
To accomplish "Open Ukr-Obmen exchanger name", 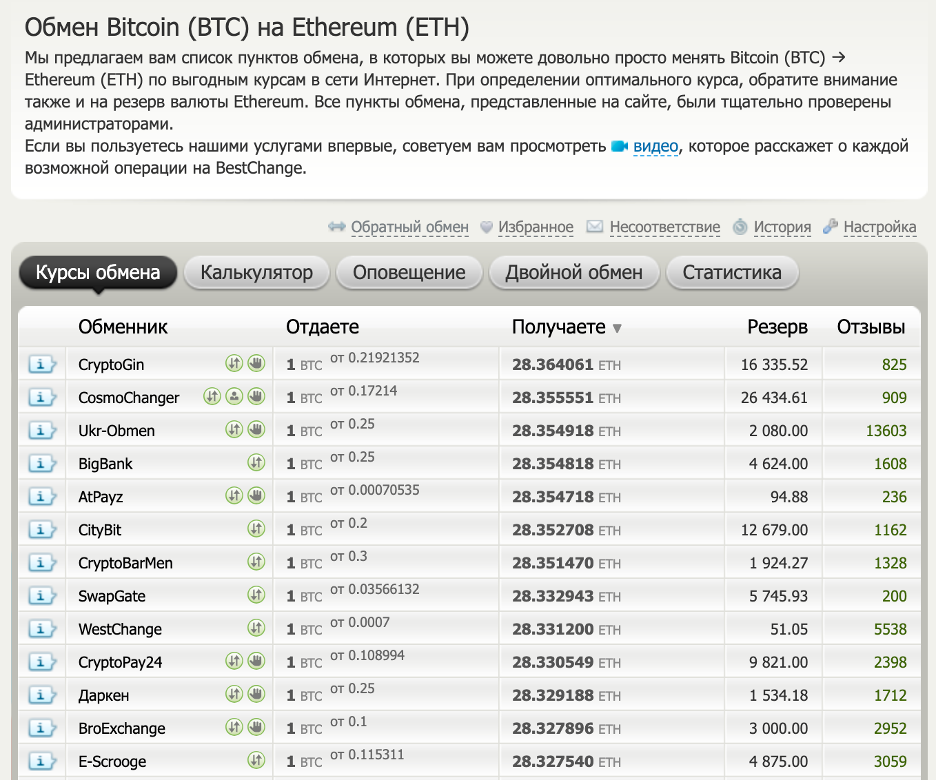I will pos(116,431).
